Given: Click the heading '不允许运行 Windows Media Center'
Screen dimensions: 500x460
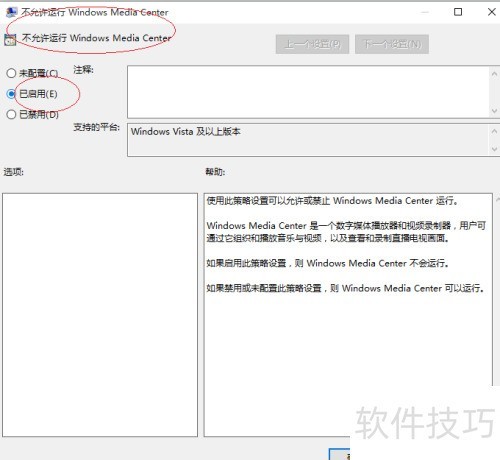Looking at the screenshot, I should coord(96,38).
